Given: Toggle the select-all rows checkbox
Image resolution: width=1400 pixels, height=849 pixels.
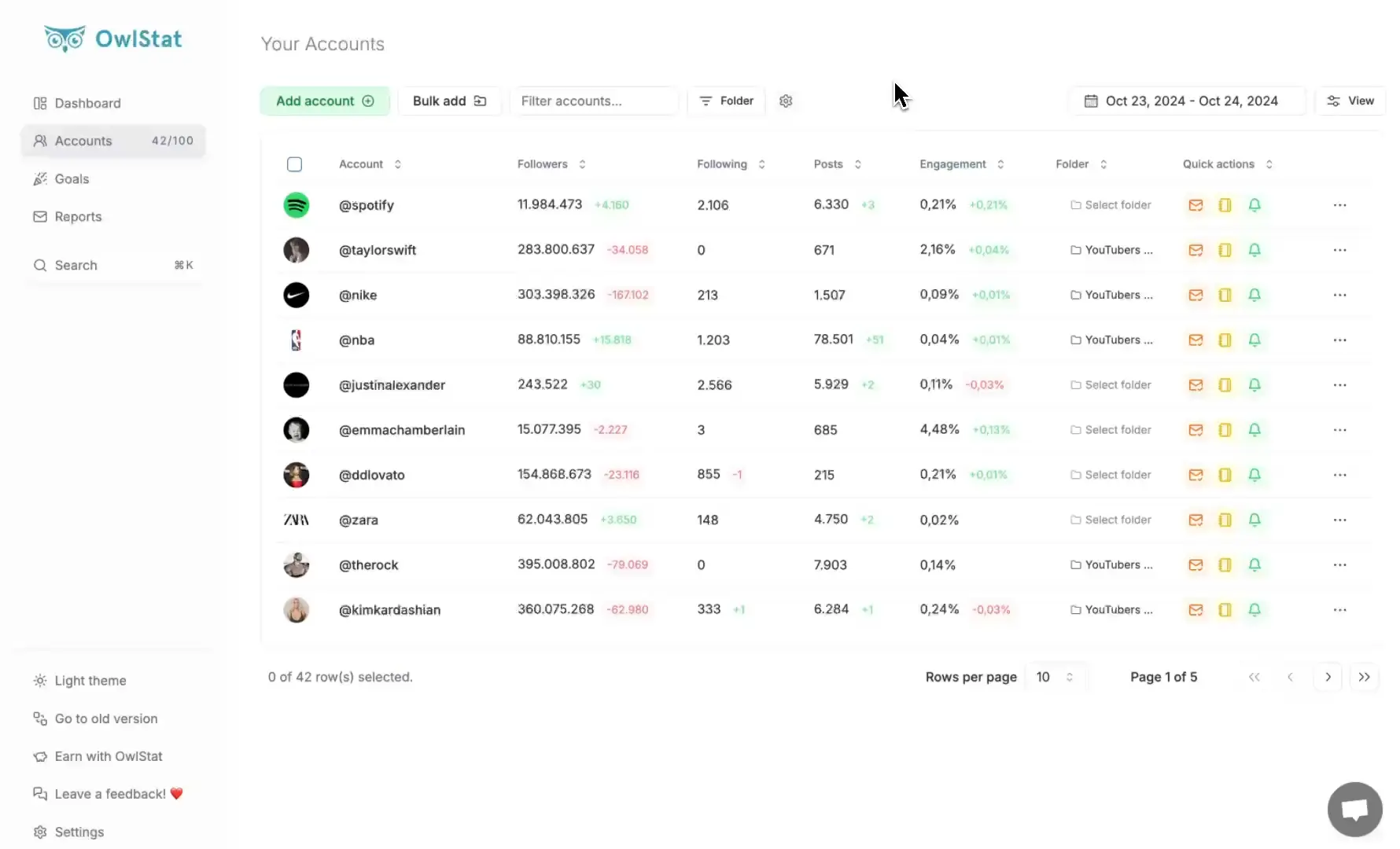Looking at the screenshot, I should pyautogui.click(x=294, y=164).
